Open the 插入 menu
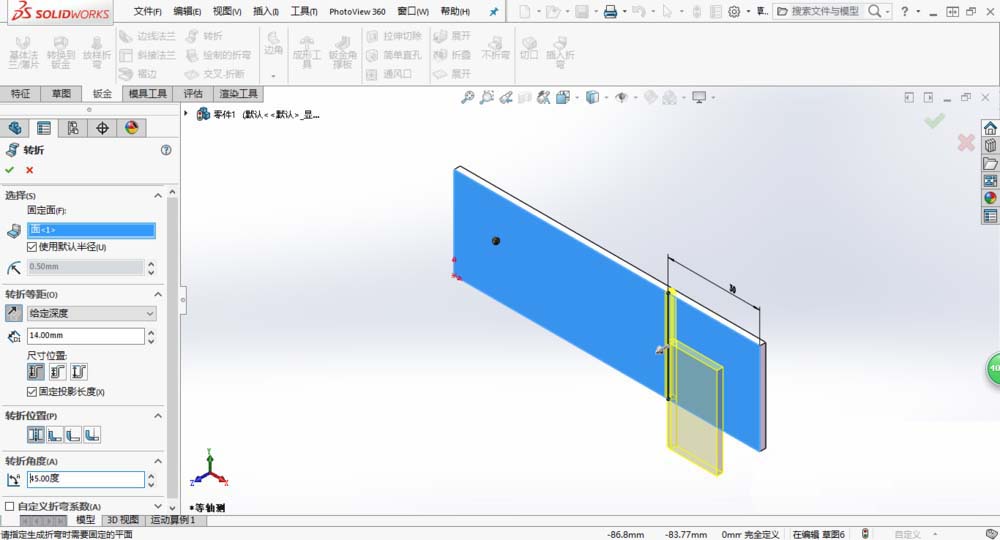 [x=265, y=11]
